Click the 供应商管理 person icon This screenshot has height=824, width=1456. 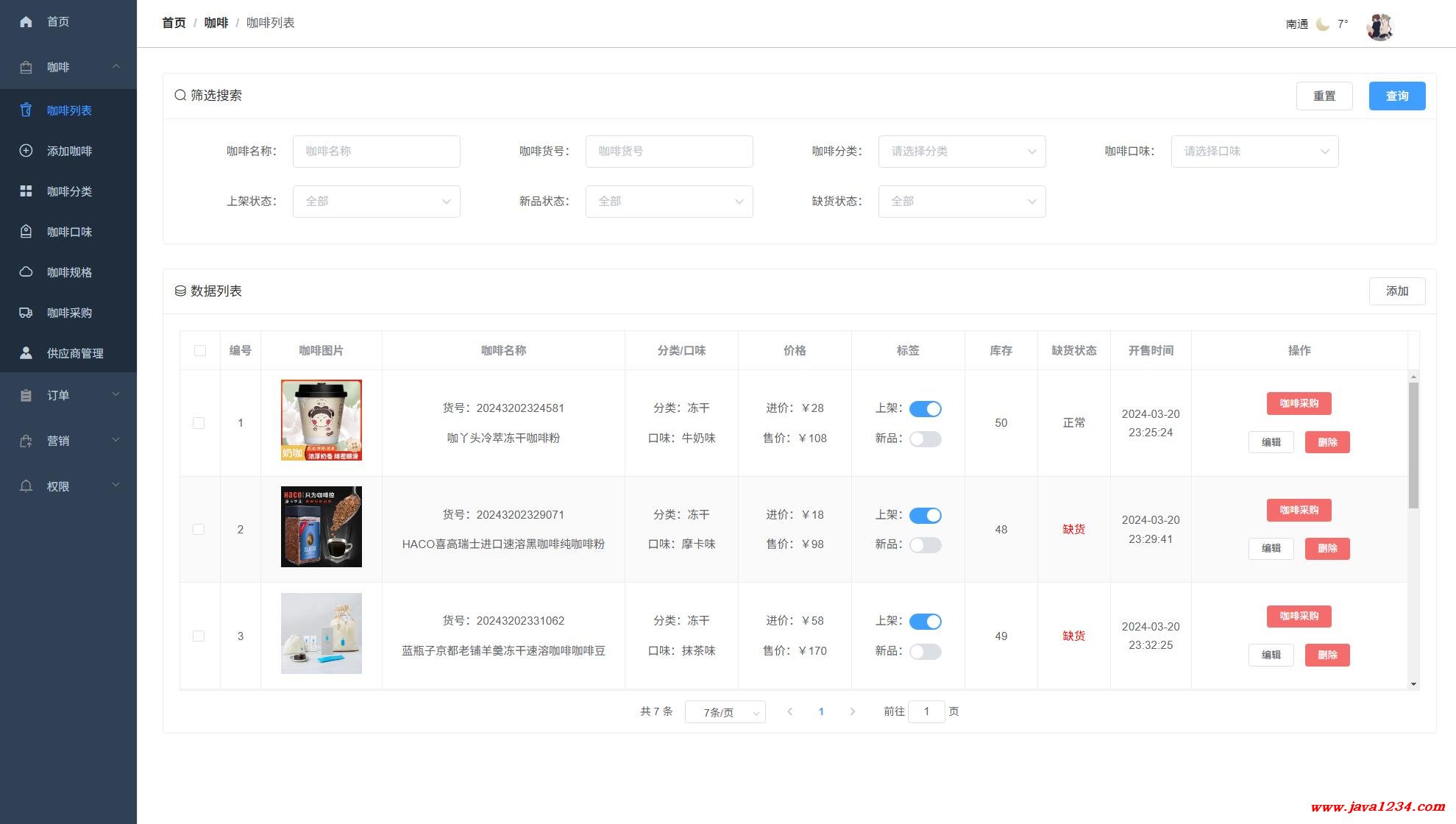point(26,353)
